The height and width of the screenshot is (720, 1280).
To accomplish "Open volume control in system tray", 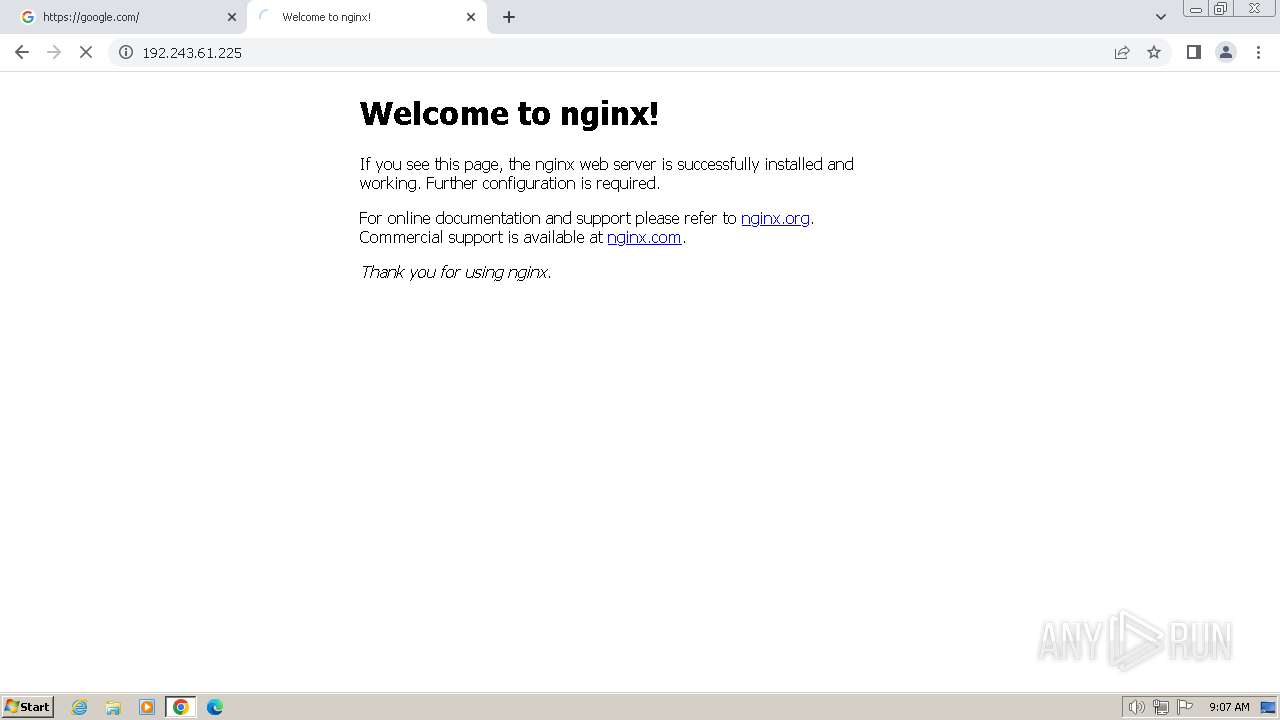I will [x=1136, y=707].
